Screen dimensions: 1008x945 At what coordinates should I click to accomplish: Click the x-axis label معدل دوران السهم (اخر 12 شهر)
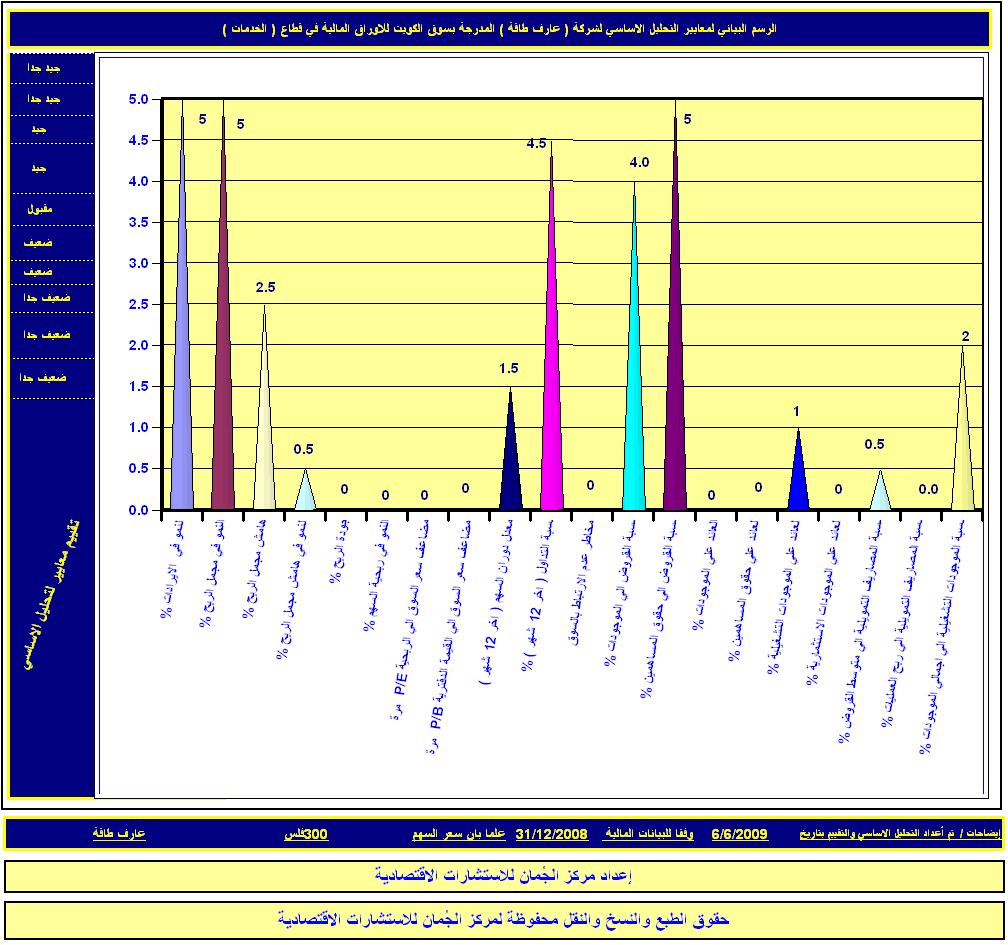tap(497, 602)
